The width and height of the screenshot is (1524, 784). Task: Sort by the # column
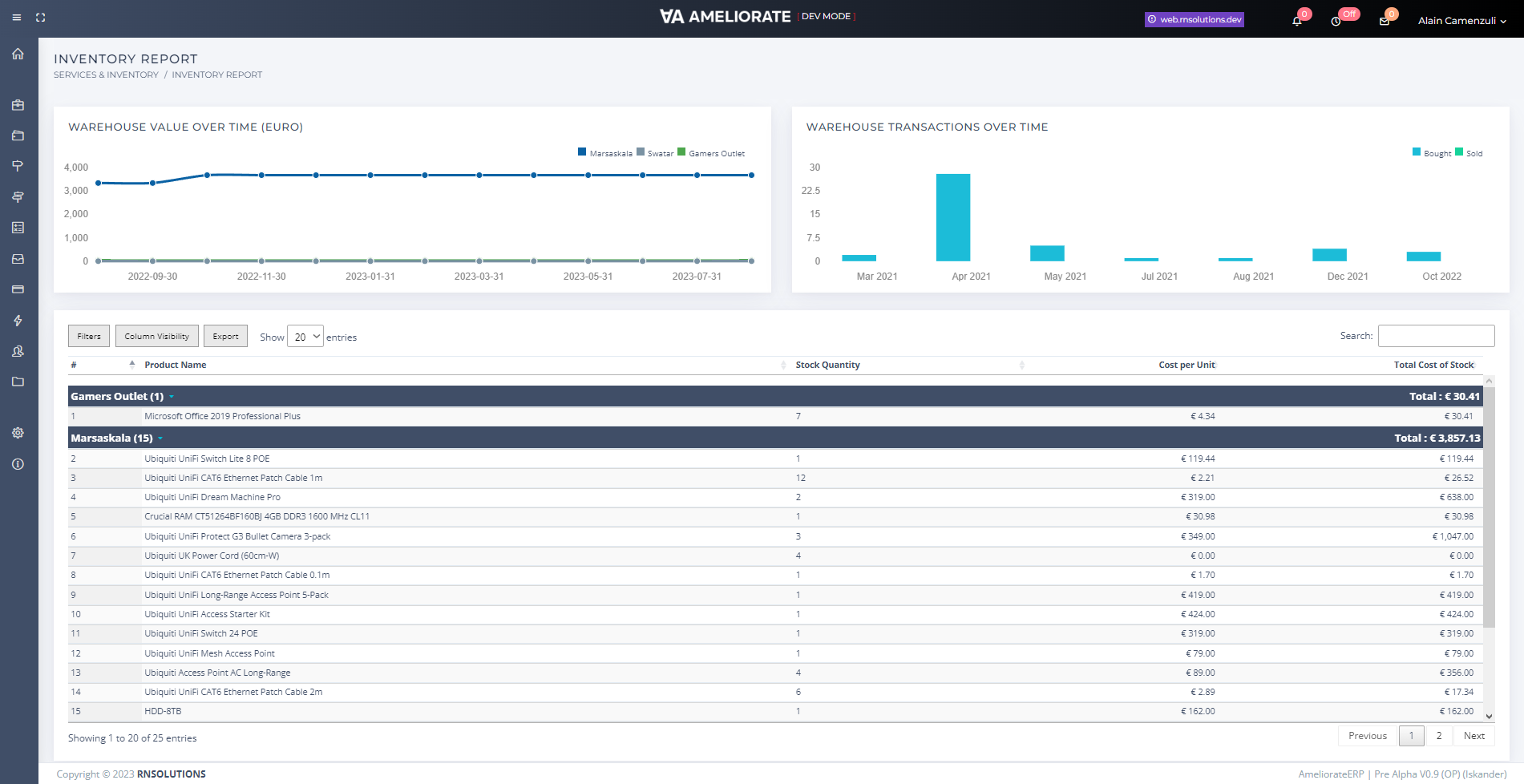pos(103,365)
